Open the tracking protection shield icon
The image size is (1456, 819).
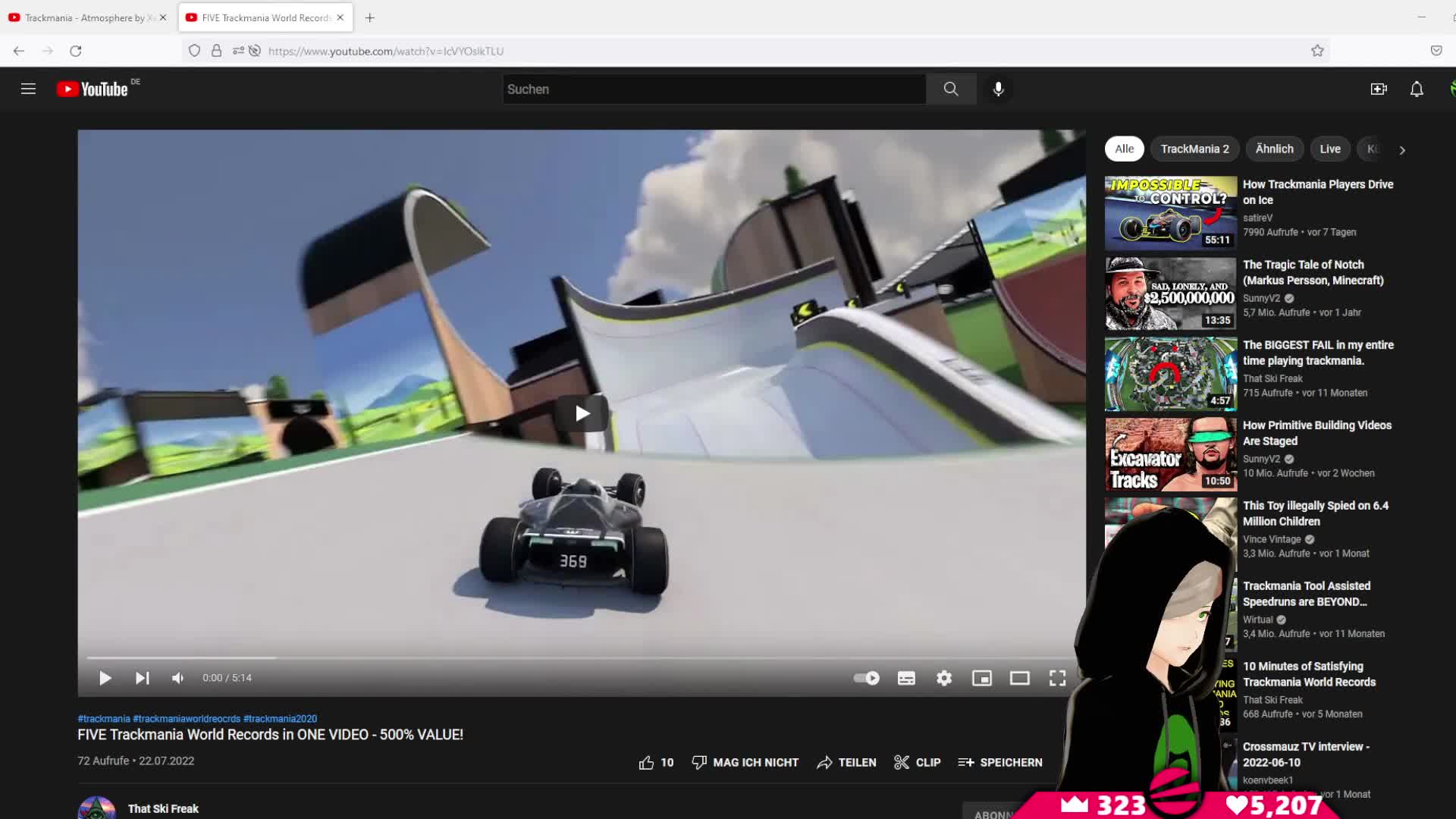coord(195,51)
